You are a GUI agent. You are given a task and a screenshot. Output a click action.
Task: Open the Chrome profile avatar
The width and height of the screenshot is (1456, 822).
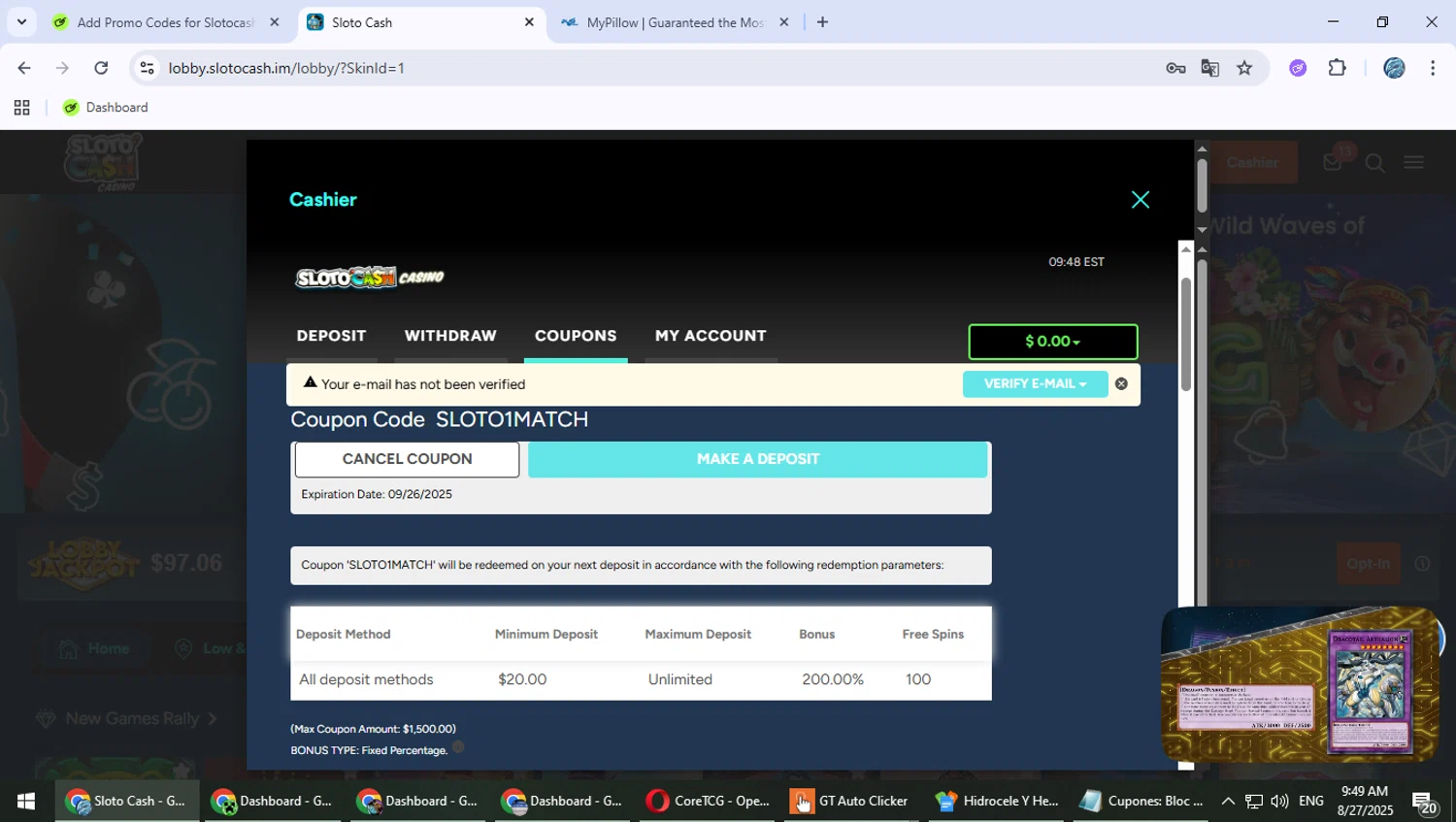pos(1394,68)
